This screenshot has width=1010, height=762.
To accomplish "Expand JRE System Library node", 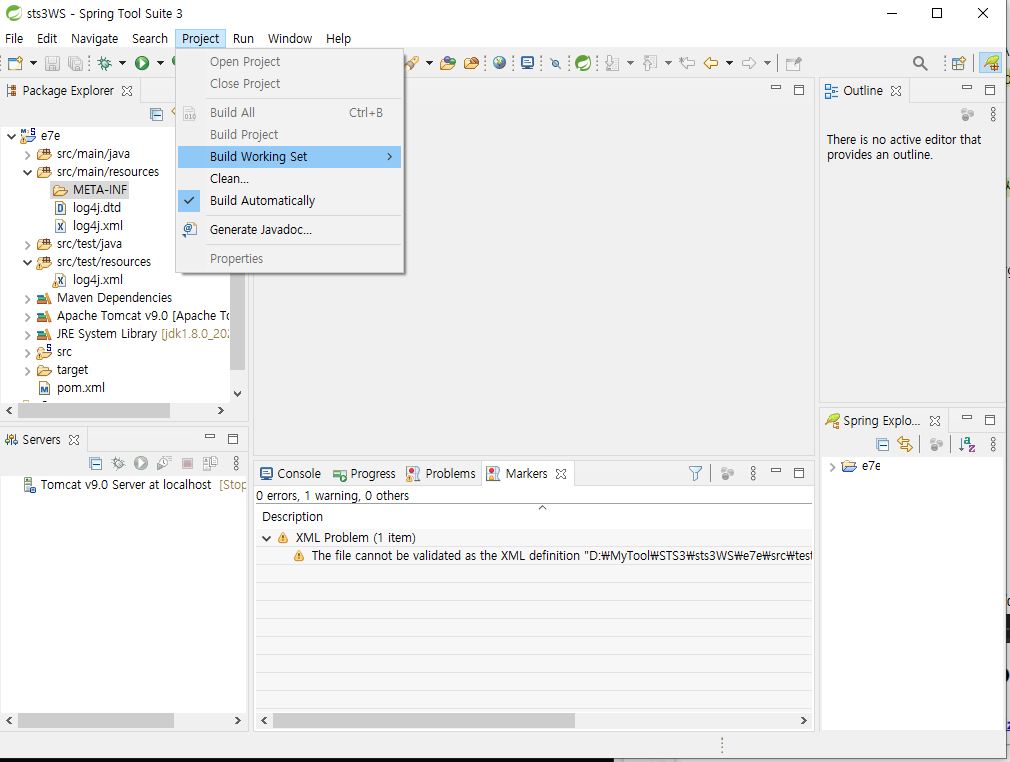I will coord(27,335).
